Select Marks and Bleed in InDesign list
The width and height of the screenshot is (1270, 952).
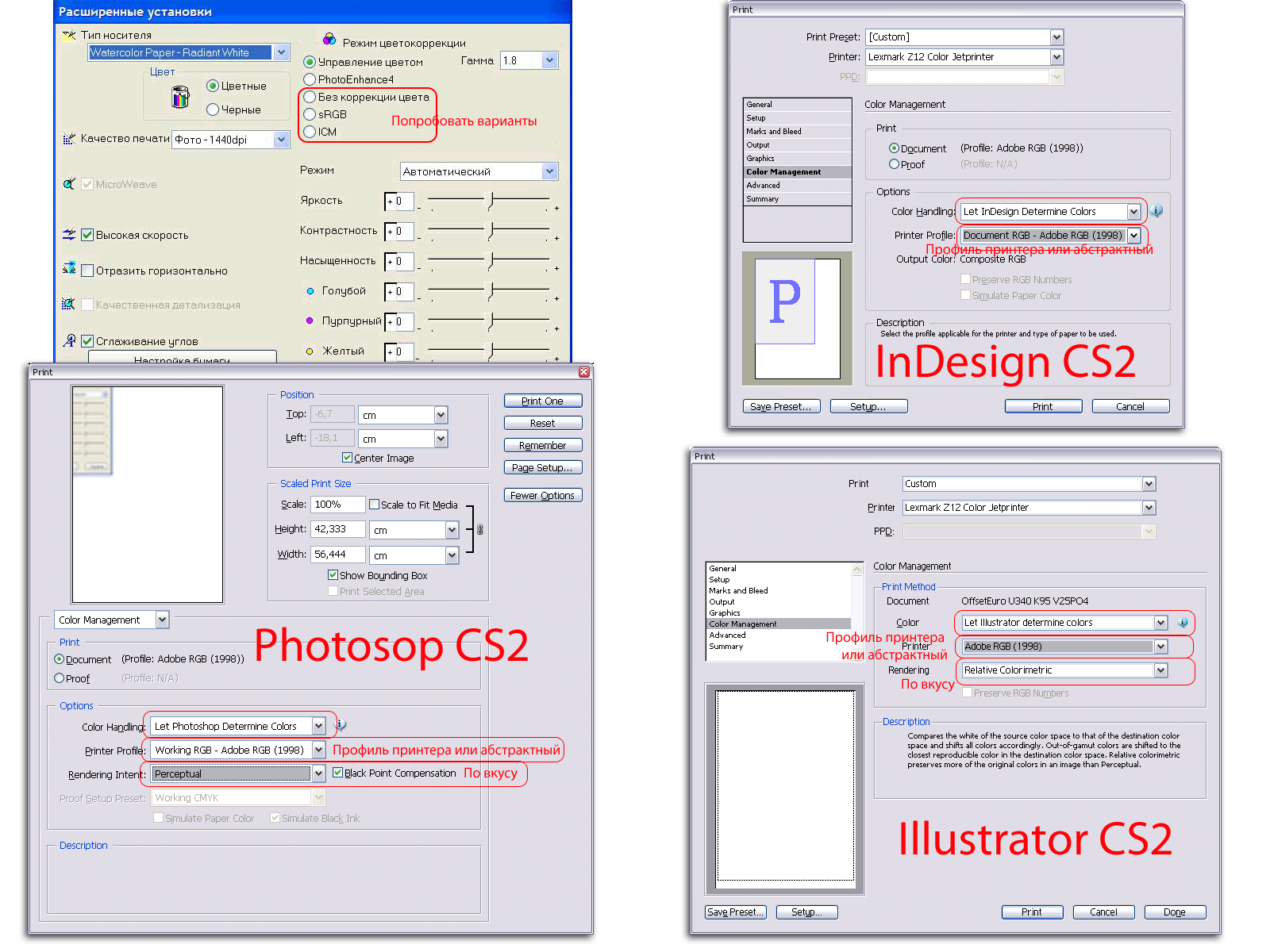point(797,132)
